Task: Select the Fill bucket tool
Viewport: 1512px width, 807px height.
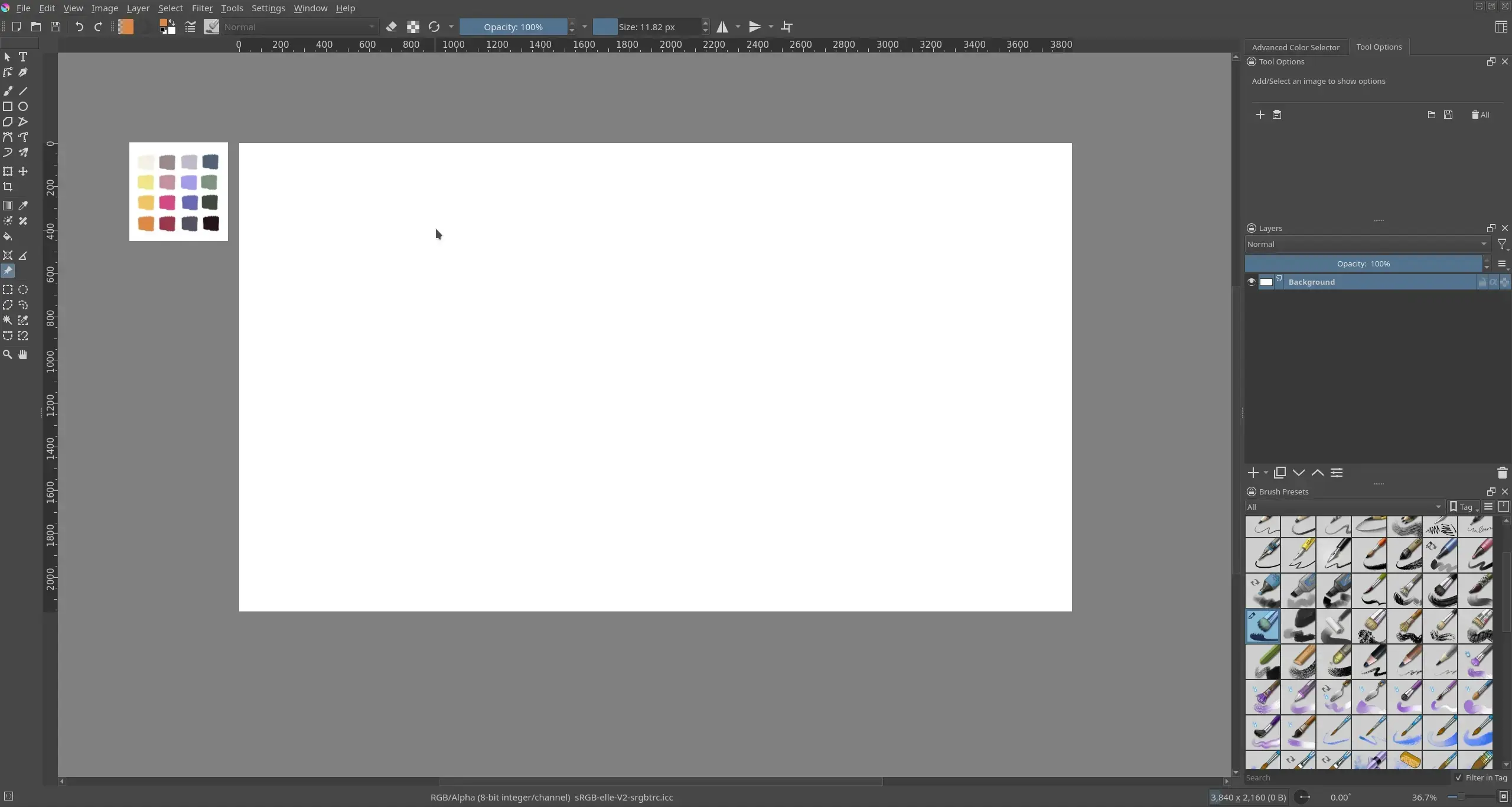Action: 8,237
